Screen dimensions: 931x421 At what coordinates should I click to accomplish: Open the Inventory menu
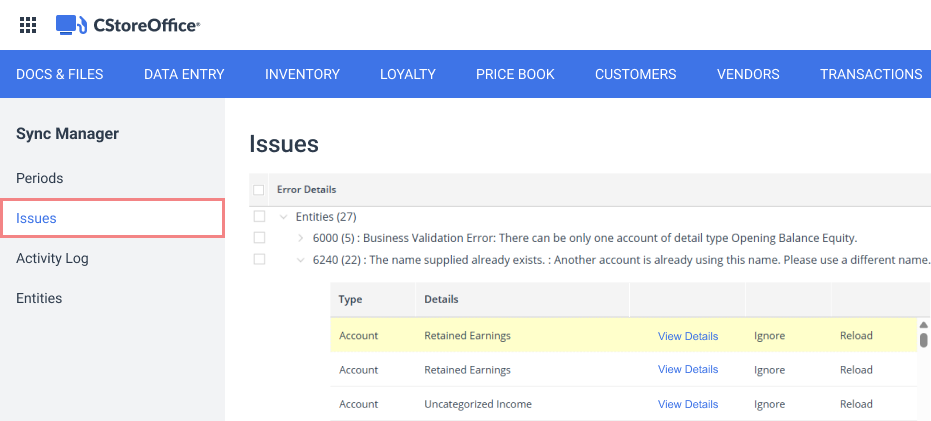tap(302, 74)
